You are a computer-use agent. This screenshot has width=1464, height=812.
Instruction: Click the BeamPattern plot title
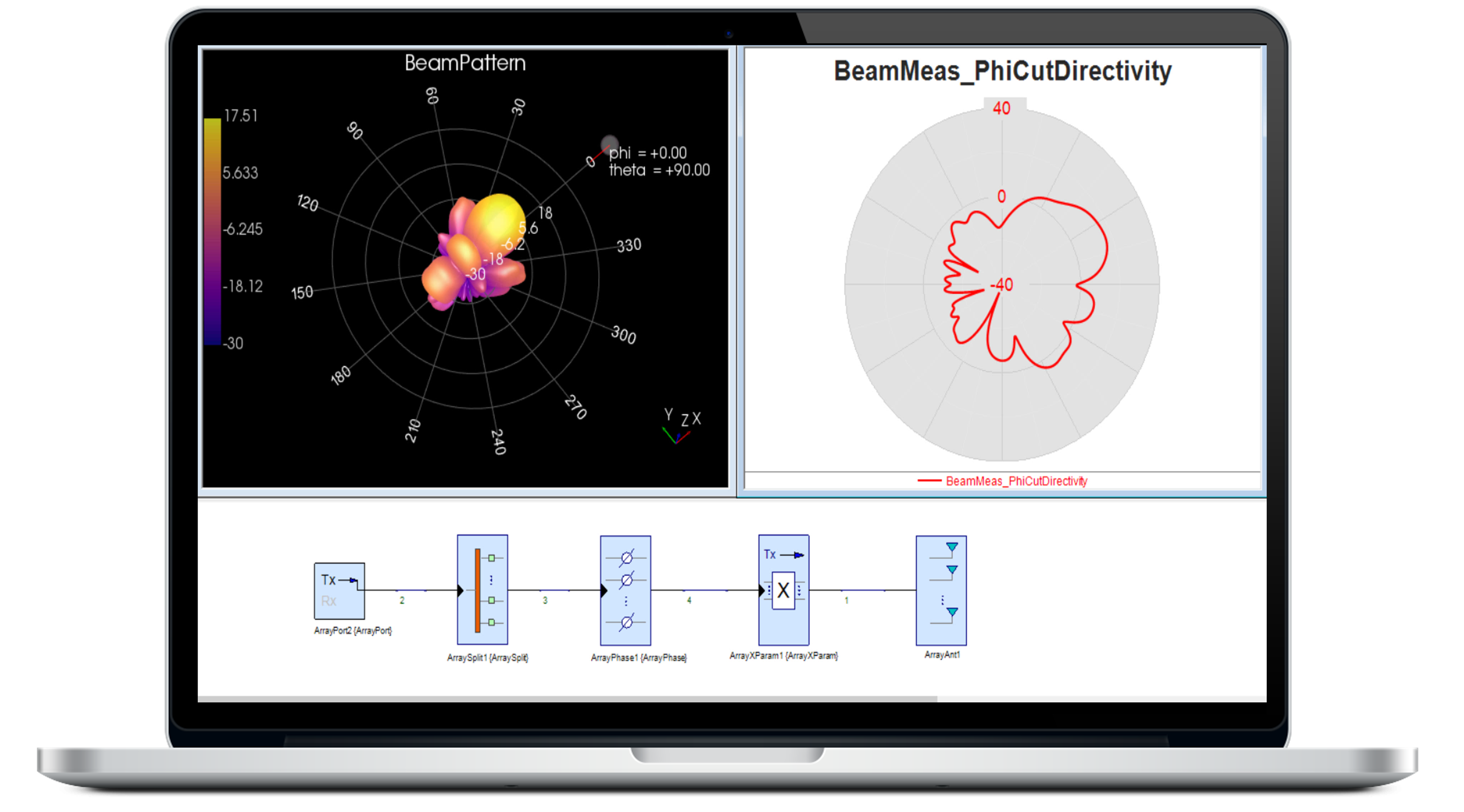pyautogui.click(x=465, y=63)
